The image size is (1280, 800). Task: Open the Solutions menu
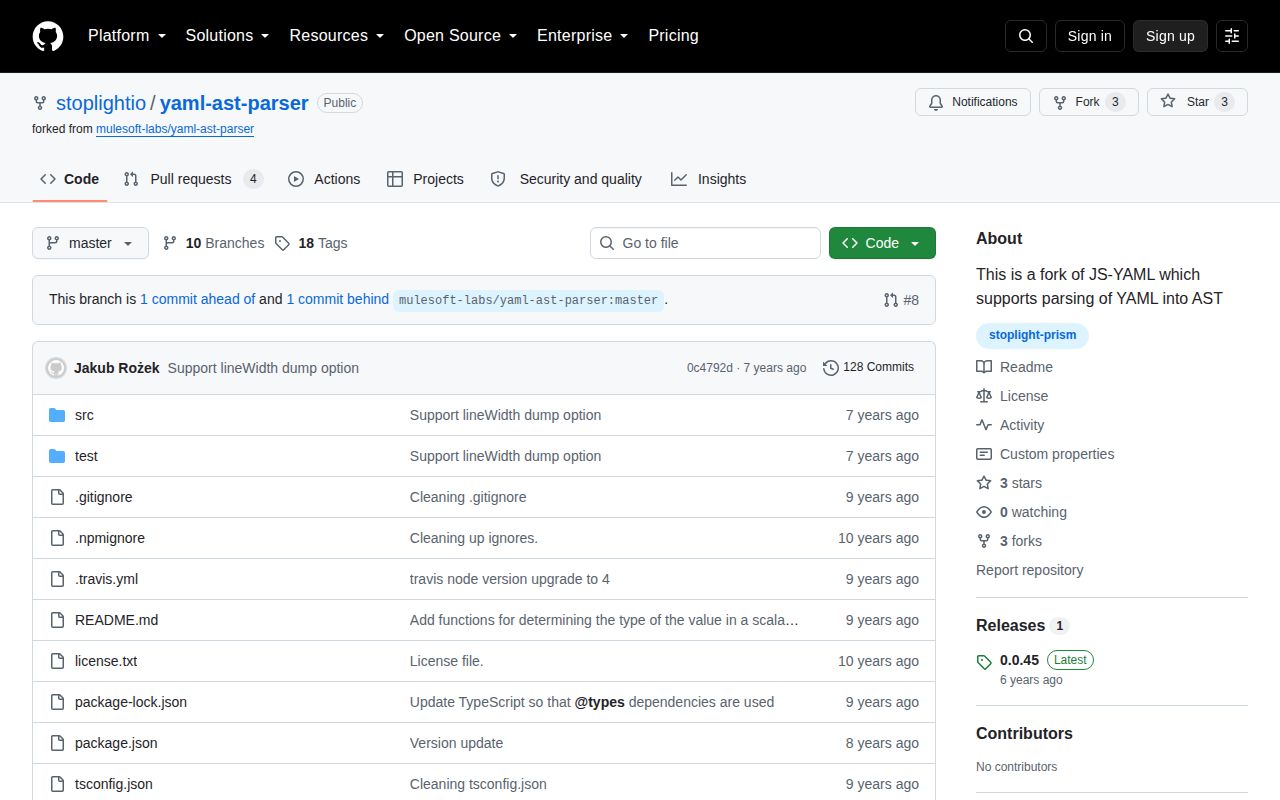point(227,36)
